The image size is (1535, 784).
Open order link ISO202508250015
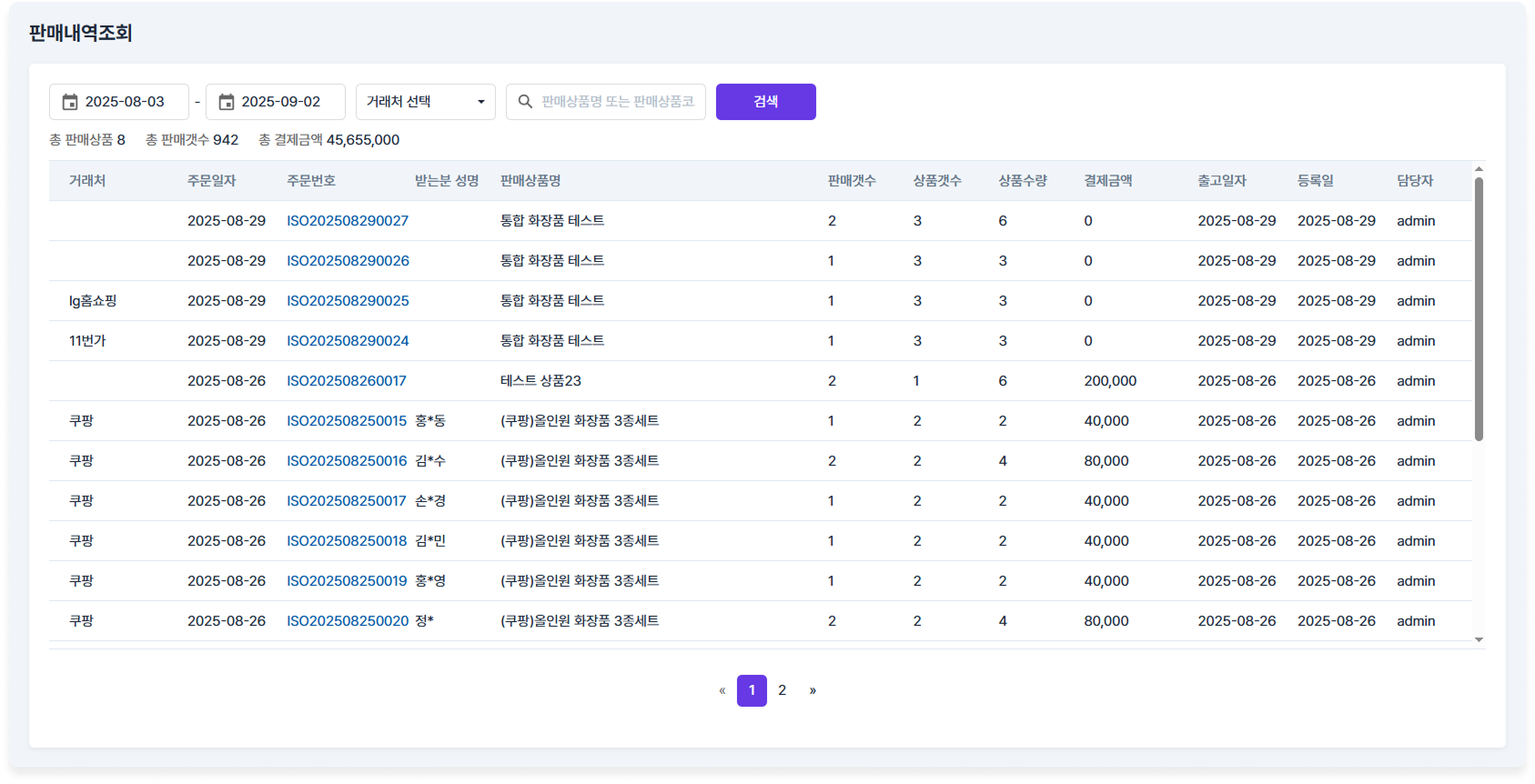[x=347, y=421]
